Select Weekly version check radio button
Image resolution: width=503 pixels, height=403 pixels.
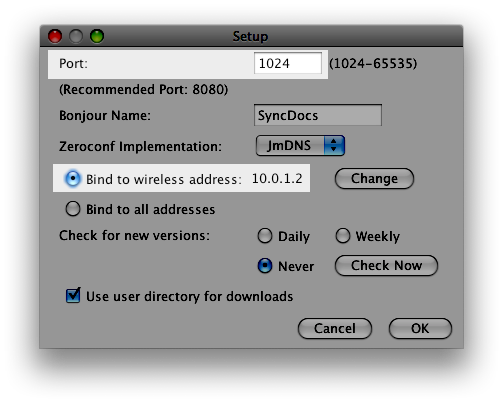[343, 236]
